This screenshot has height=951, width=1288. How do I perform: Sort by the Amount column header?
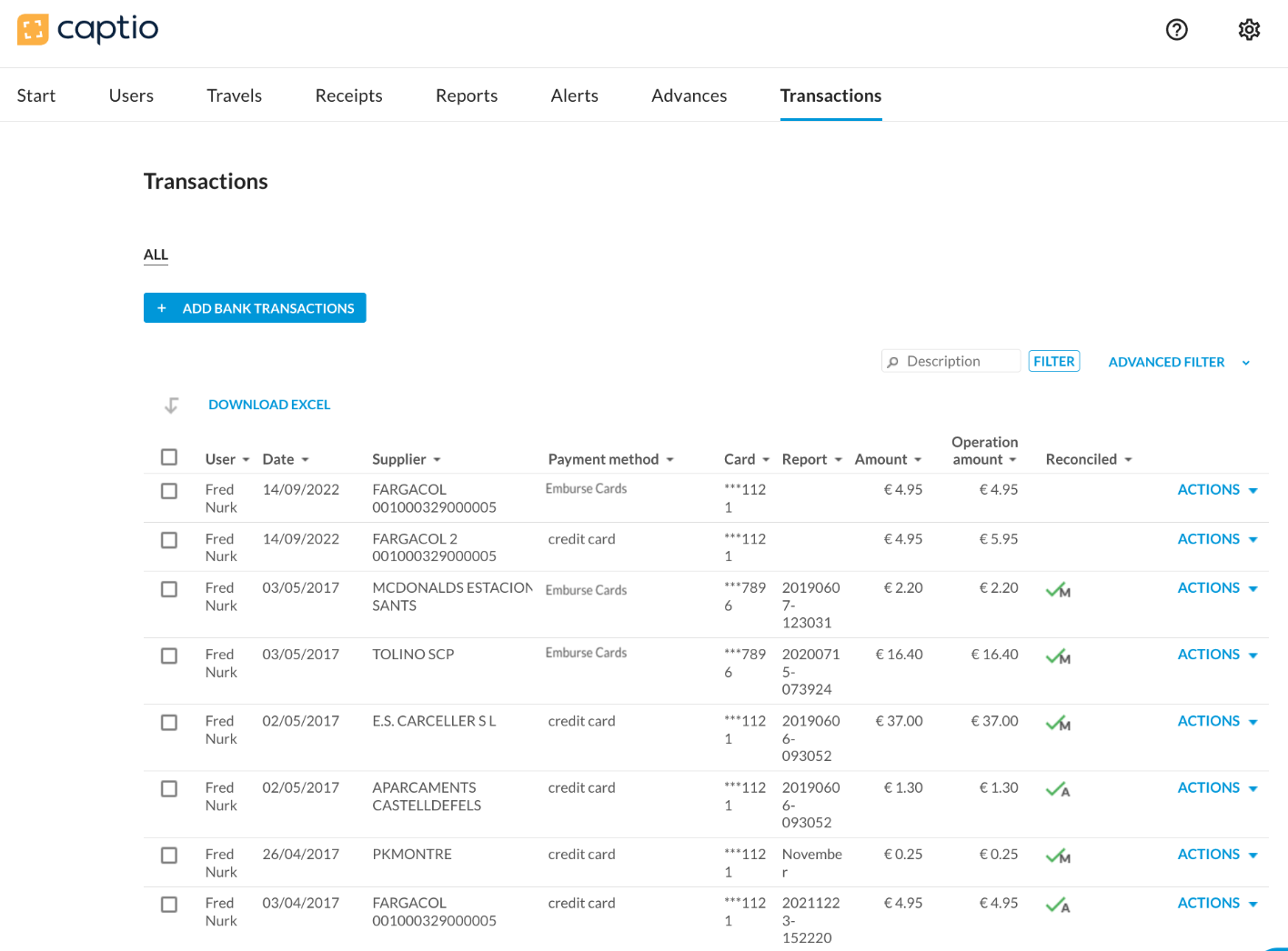coord(889,459)
